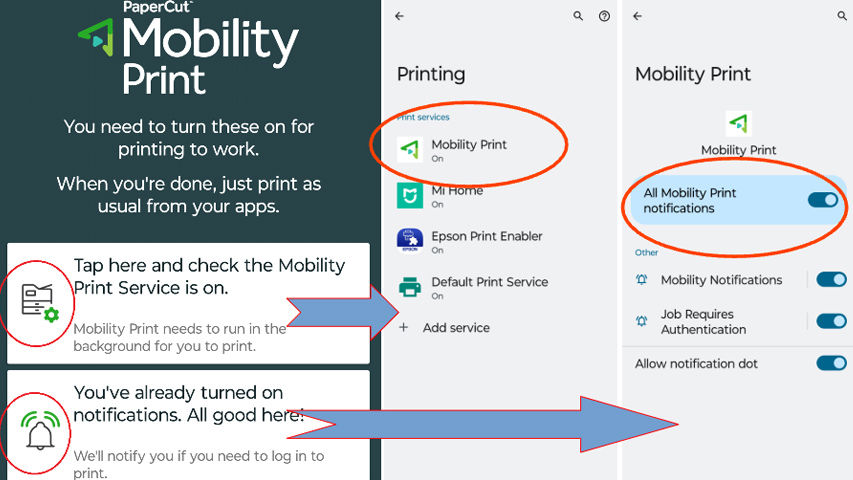853x480 pixels.
Task: Tap the Mobility Print app logo
Action: point(738,124)
